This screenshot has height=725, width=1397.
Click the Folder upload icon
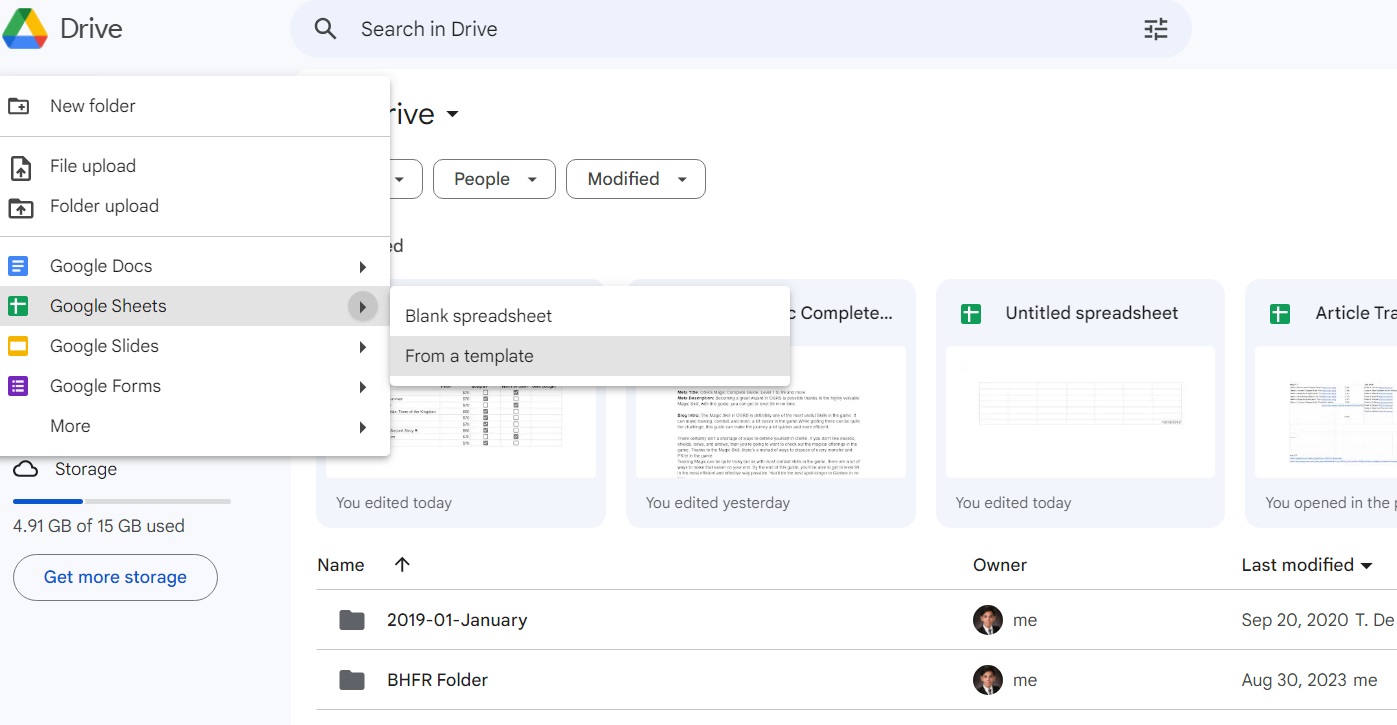coord(19,207)
